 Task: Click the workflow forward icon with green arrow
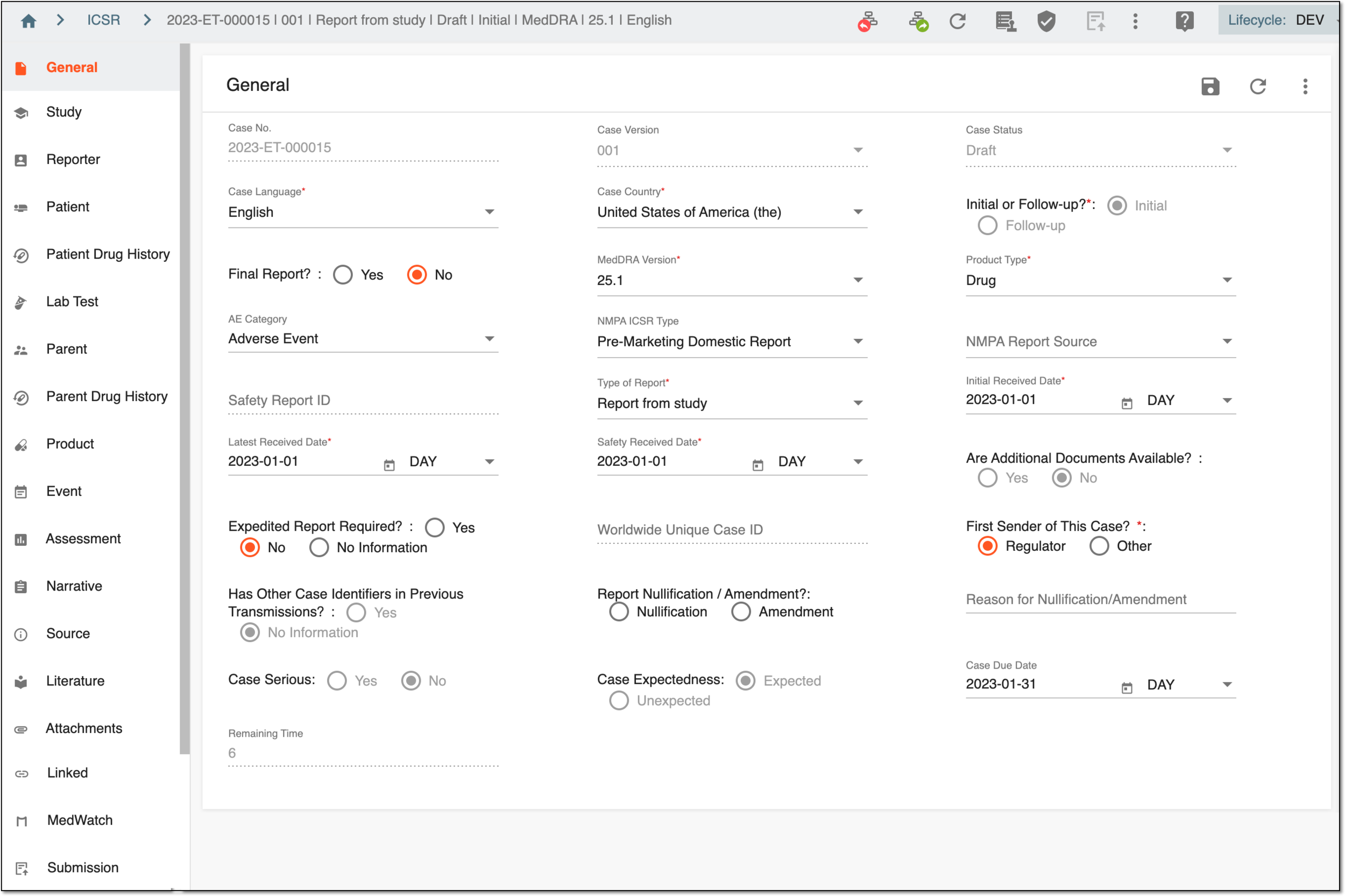tap(918, 21)
